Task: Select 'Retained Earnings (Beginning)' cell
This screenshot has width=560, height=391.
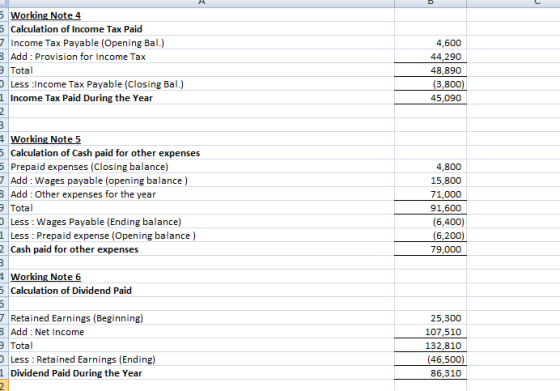Action: pyautogui.click(x=201, y=318)
